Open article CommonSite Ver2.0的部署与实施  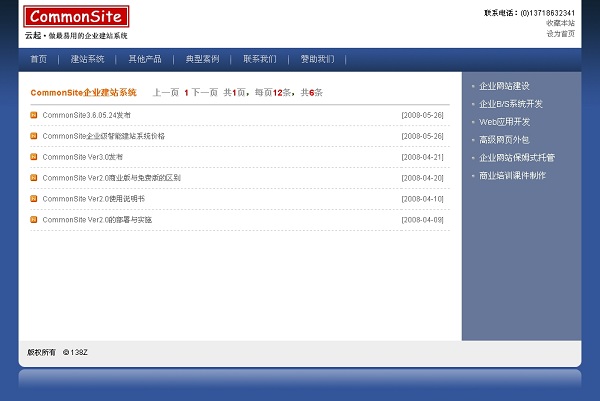tap(97, 220)
